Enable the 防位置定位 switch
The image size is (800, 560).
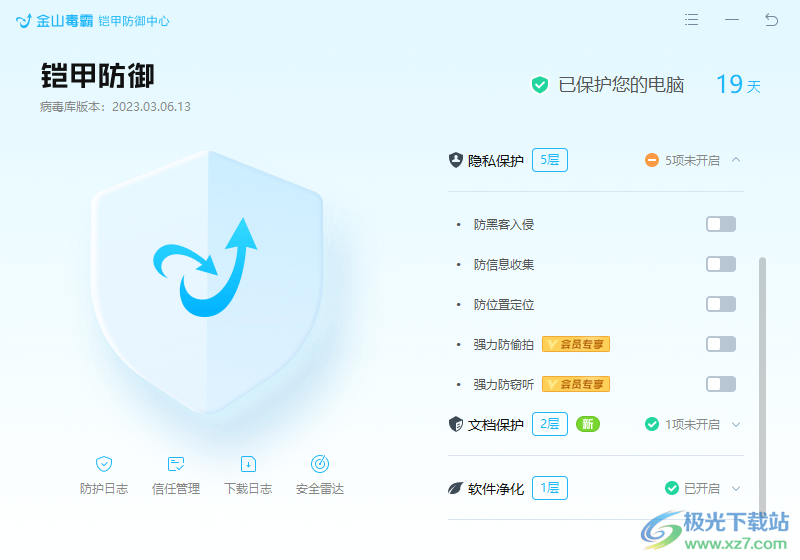point(721,304)
